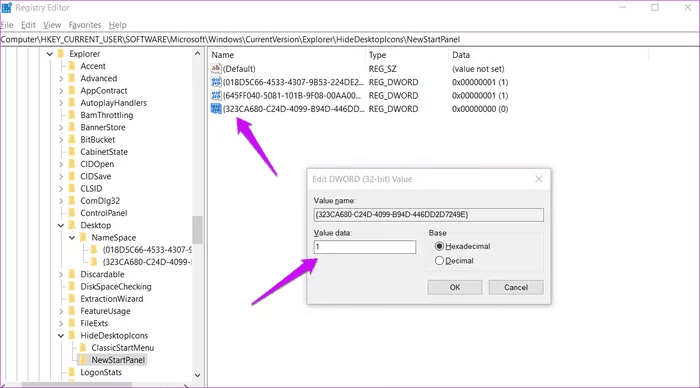Click the ClassicStartMenu folder icon
The height and width of the screenshot is (388, 700).
[83, 348]
